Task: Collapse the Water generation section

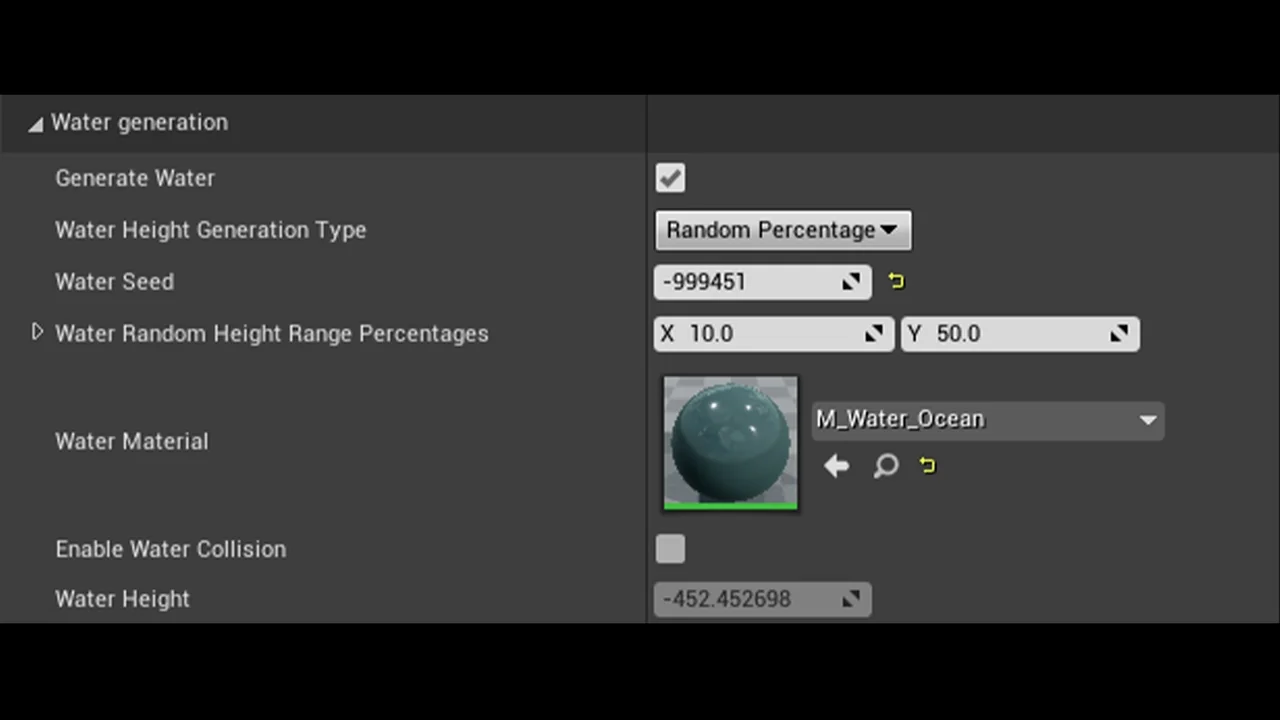Action: [x=36, y=124]
